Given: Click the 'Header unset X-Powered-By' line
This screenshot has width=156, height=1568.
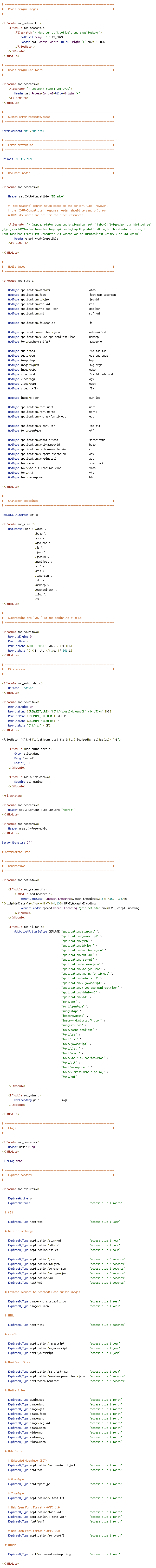Looking at the screenshot, I should (x=29, y=828).
